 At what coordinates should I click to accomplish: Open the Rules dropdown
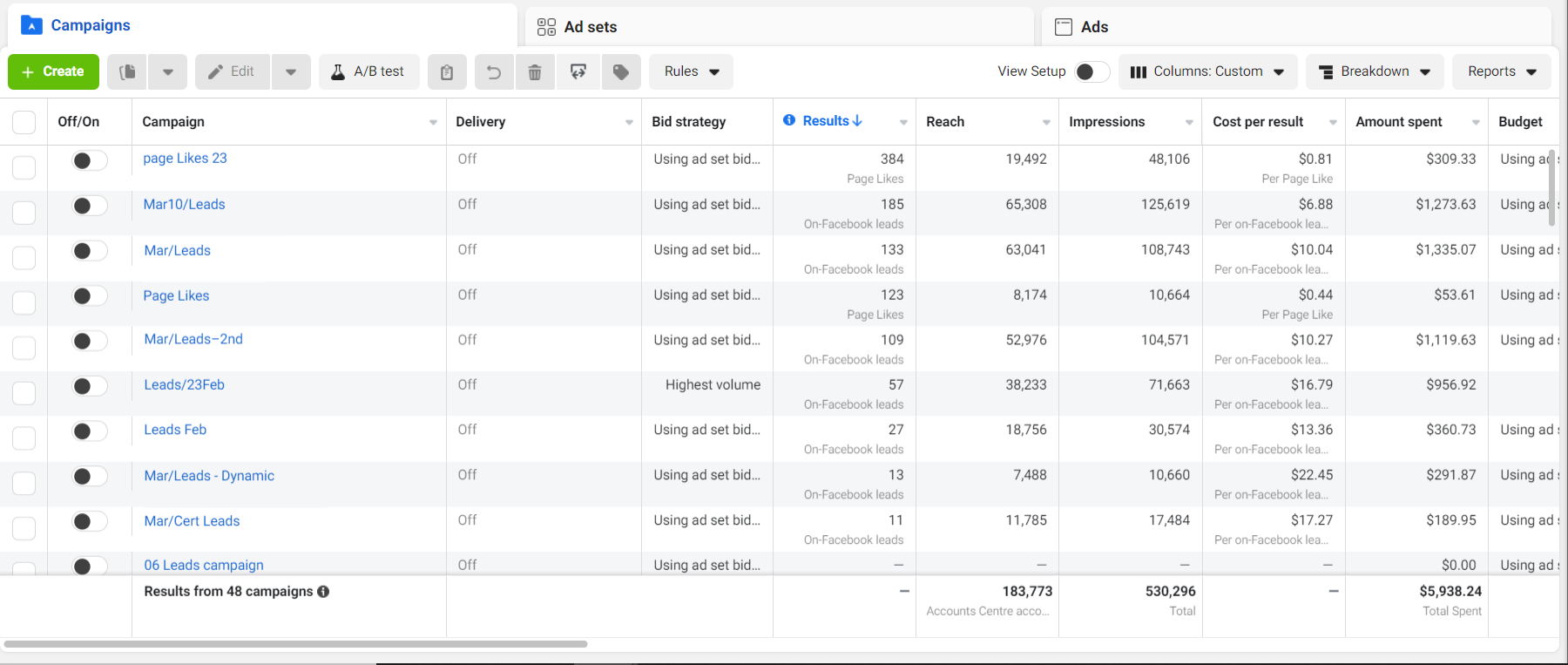[x=691, y=71]
